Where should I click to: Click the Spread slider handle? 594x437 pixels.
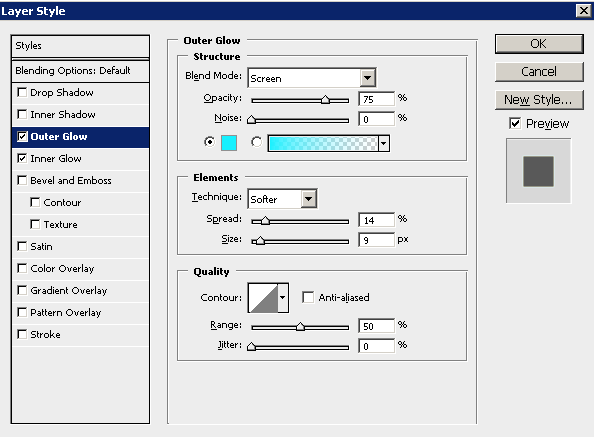point(265,221)
